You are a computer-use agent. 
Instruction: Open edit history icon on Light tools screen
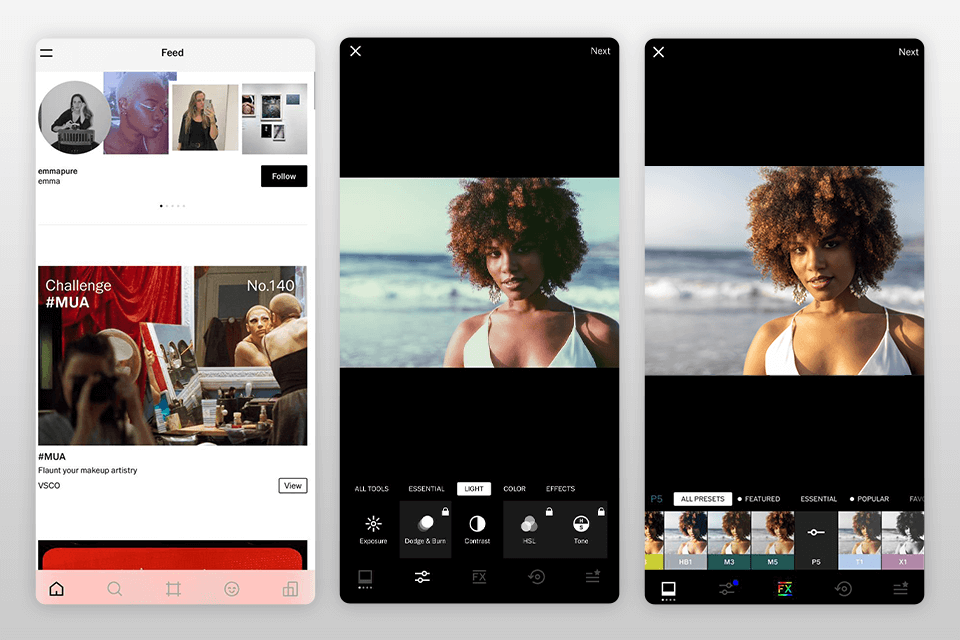pos(536,577)
